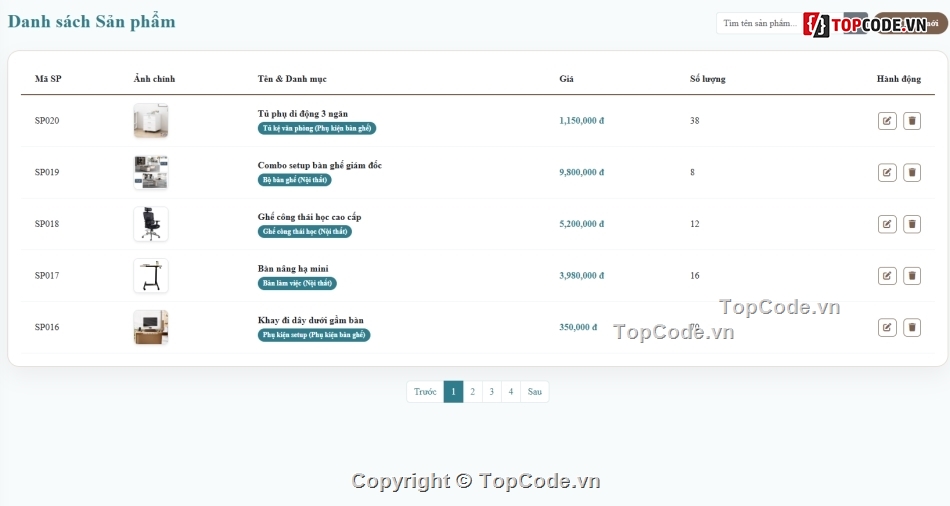The width and height of the screenshot is (950, 506).
Task: Click product name 'Bàn nâng hạ mini'
Action: (x=293, y=268)
